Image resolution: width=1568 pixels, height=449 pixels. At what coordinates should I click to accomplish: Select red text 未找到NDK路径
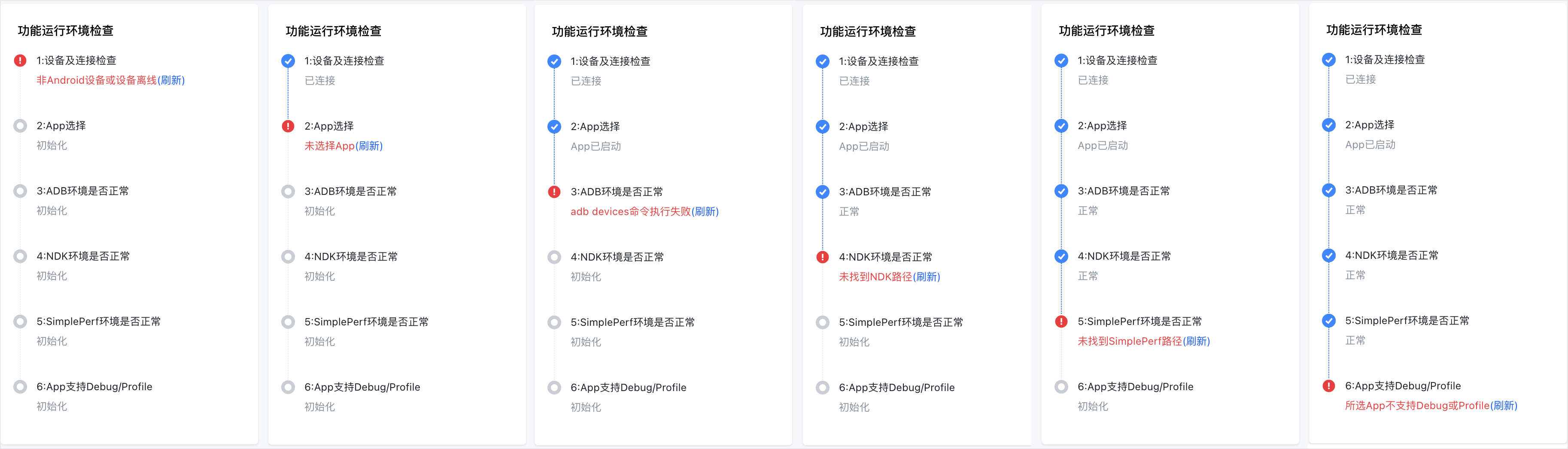[x=875, y=277]
